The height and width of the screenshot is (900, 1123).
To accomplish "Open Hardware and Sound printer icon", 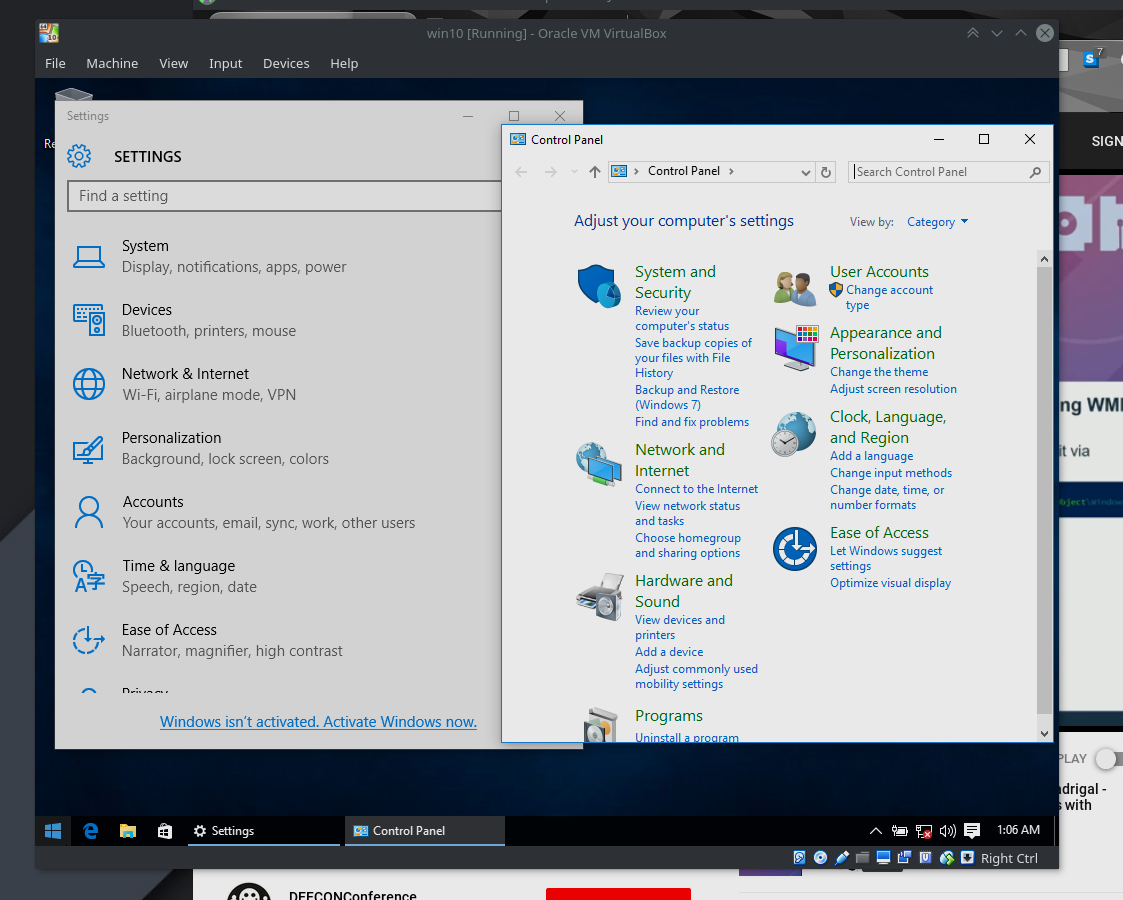I will 600,596.
